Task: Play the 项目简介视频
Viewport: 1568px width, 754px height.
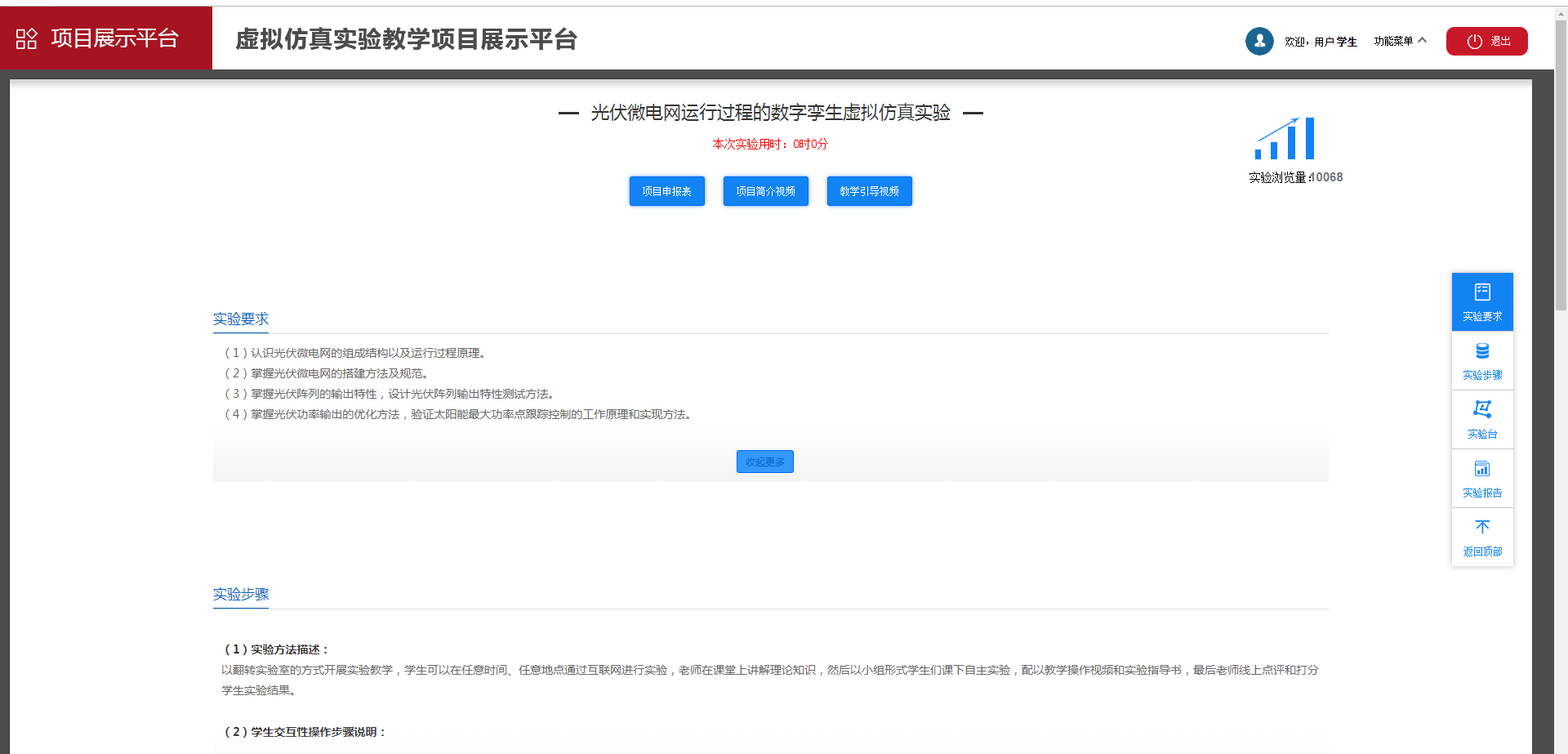Action: 765,191
